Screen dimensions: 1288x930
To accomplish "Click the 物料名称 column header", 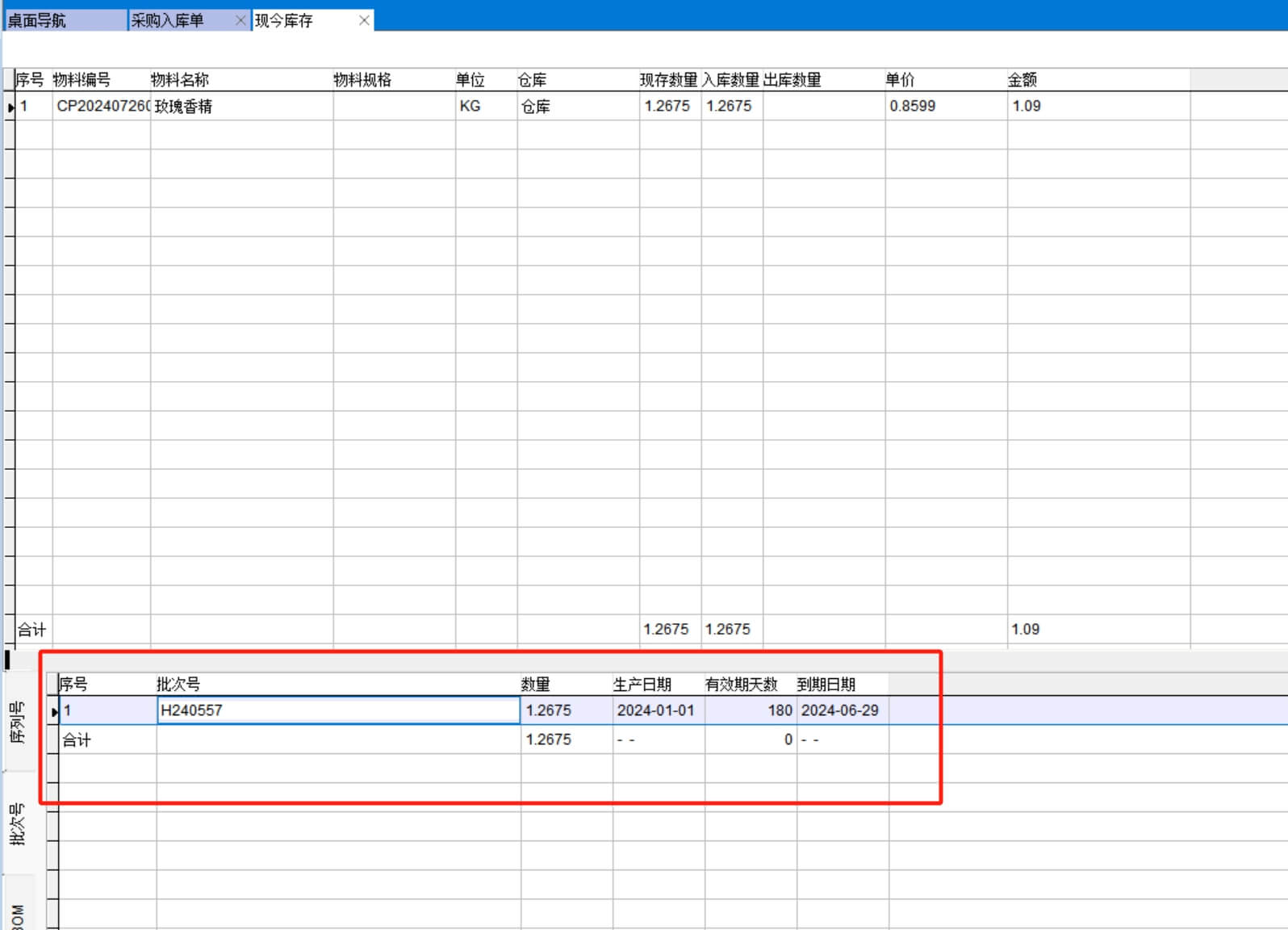I will point(179,80).
